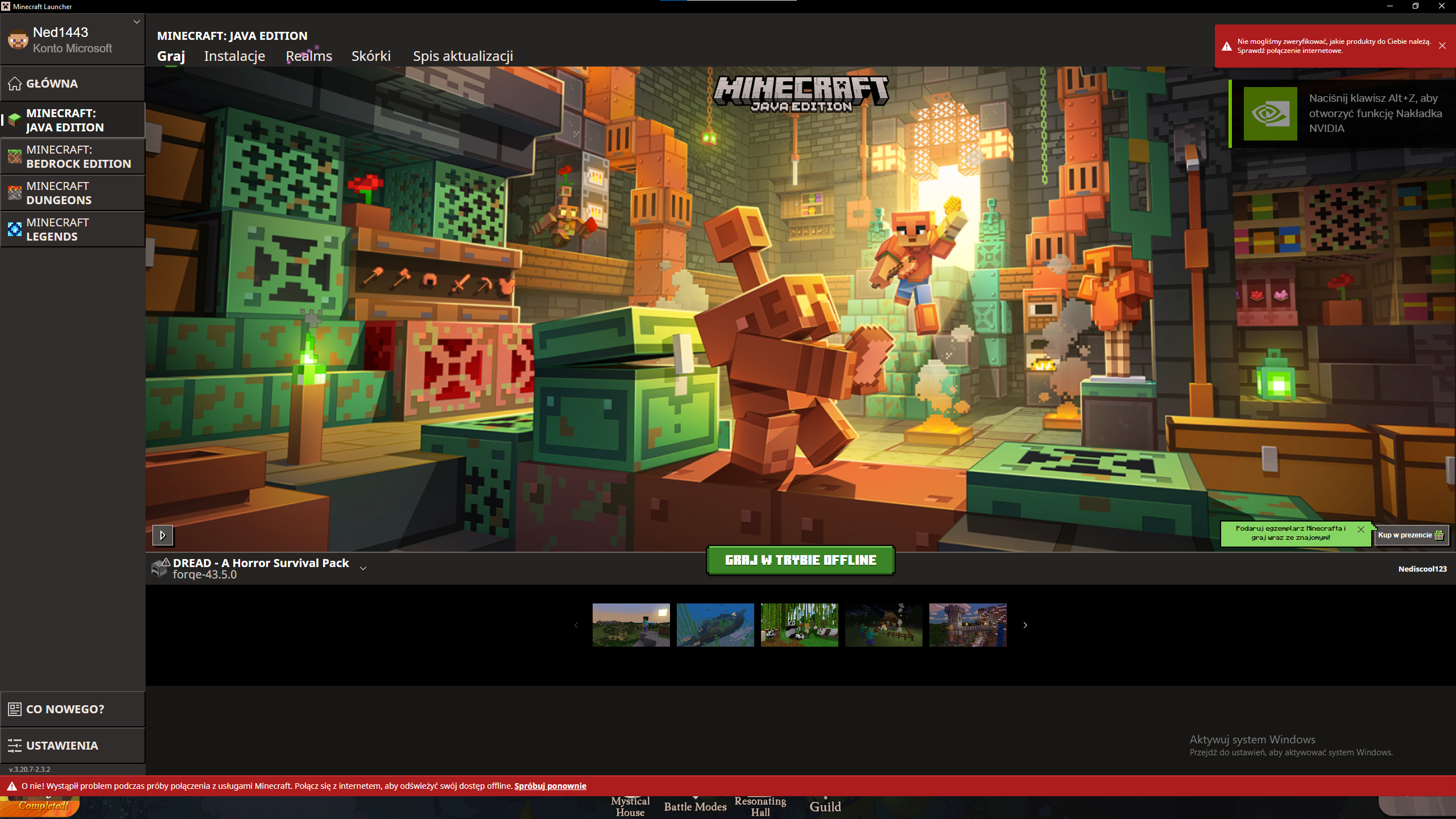The image size is (1456, 819).
Task: Open Ustawienia settings
Action: tap(61, 746)
